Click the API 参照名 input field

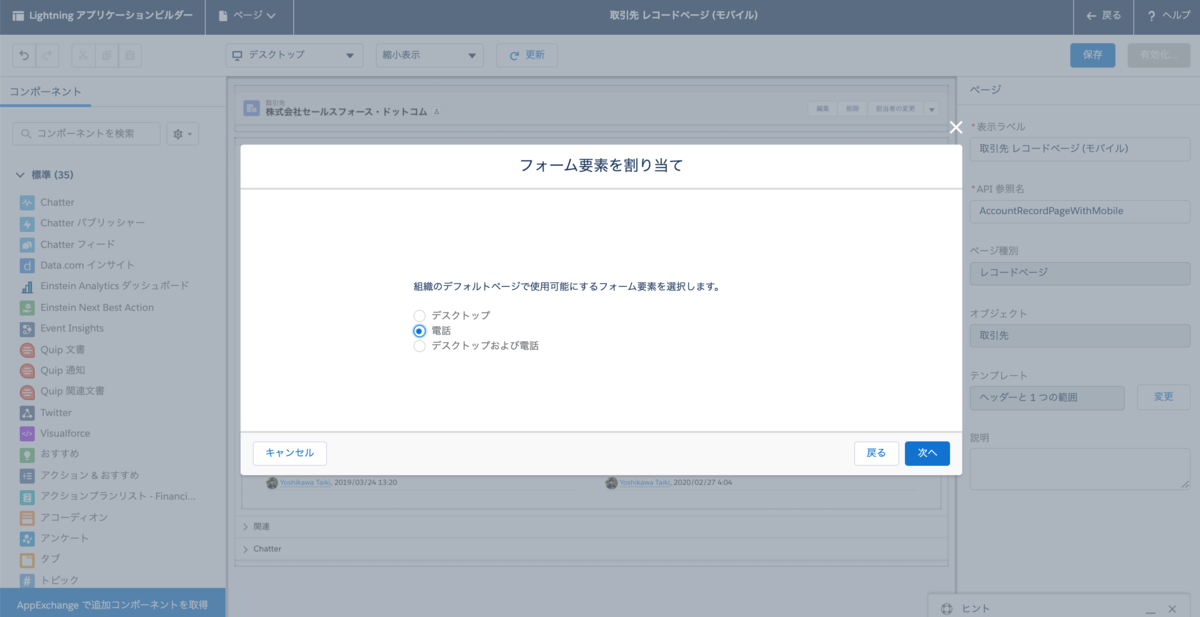[x=1080, y=211]
